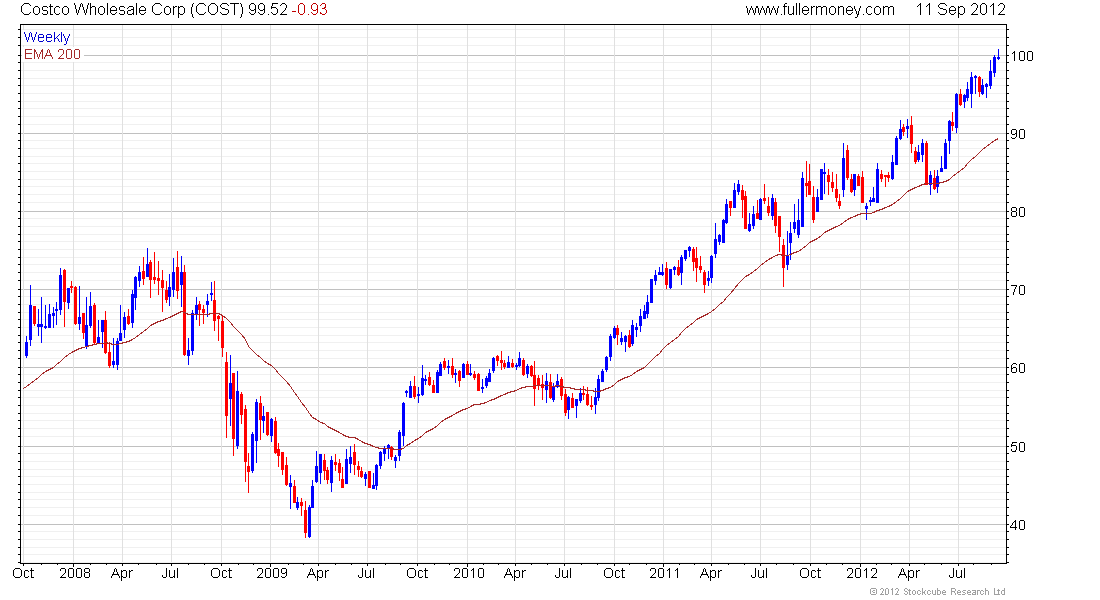Click the 'Apr' label following 2008
The width and height of the screenshot is (1100, 600).
(x=122, y=573)
